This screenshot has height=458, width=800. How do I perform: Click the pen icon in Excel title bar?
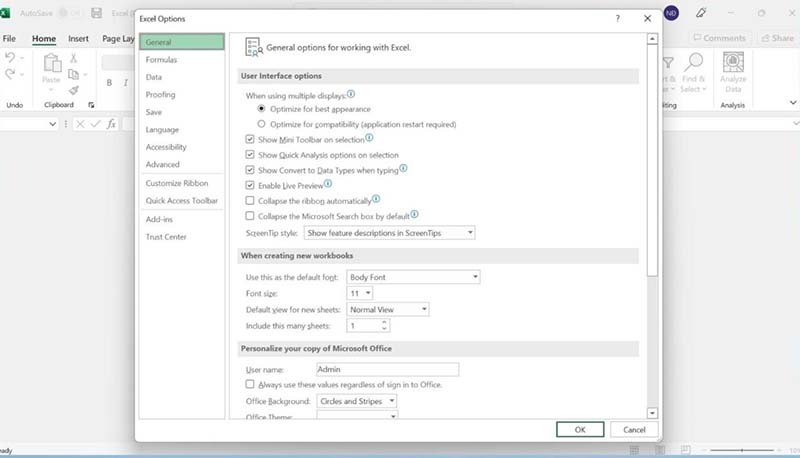(701, 13)
